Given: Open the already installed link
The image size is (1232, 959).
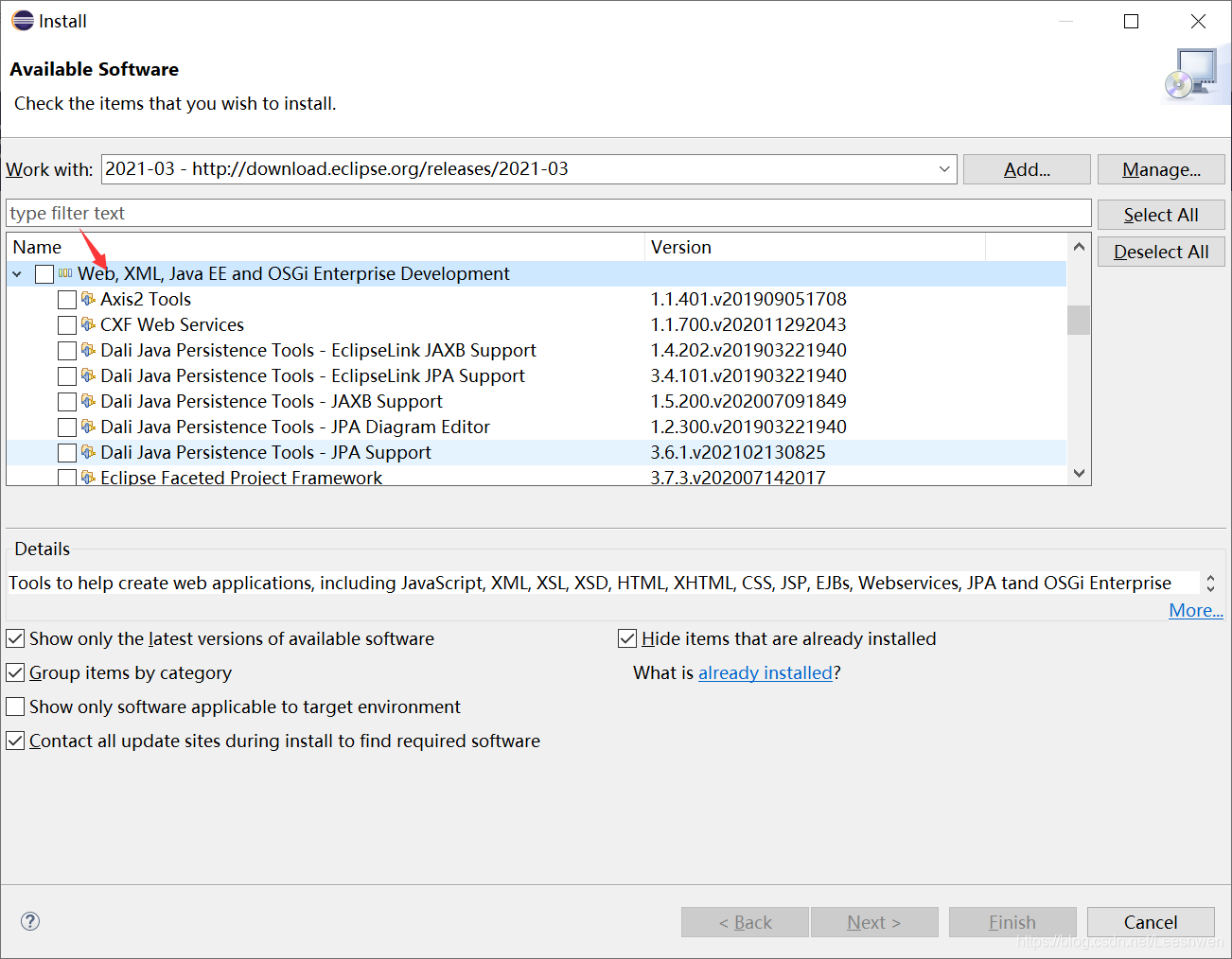Looking at the screenshot, I should point(765,673).
